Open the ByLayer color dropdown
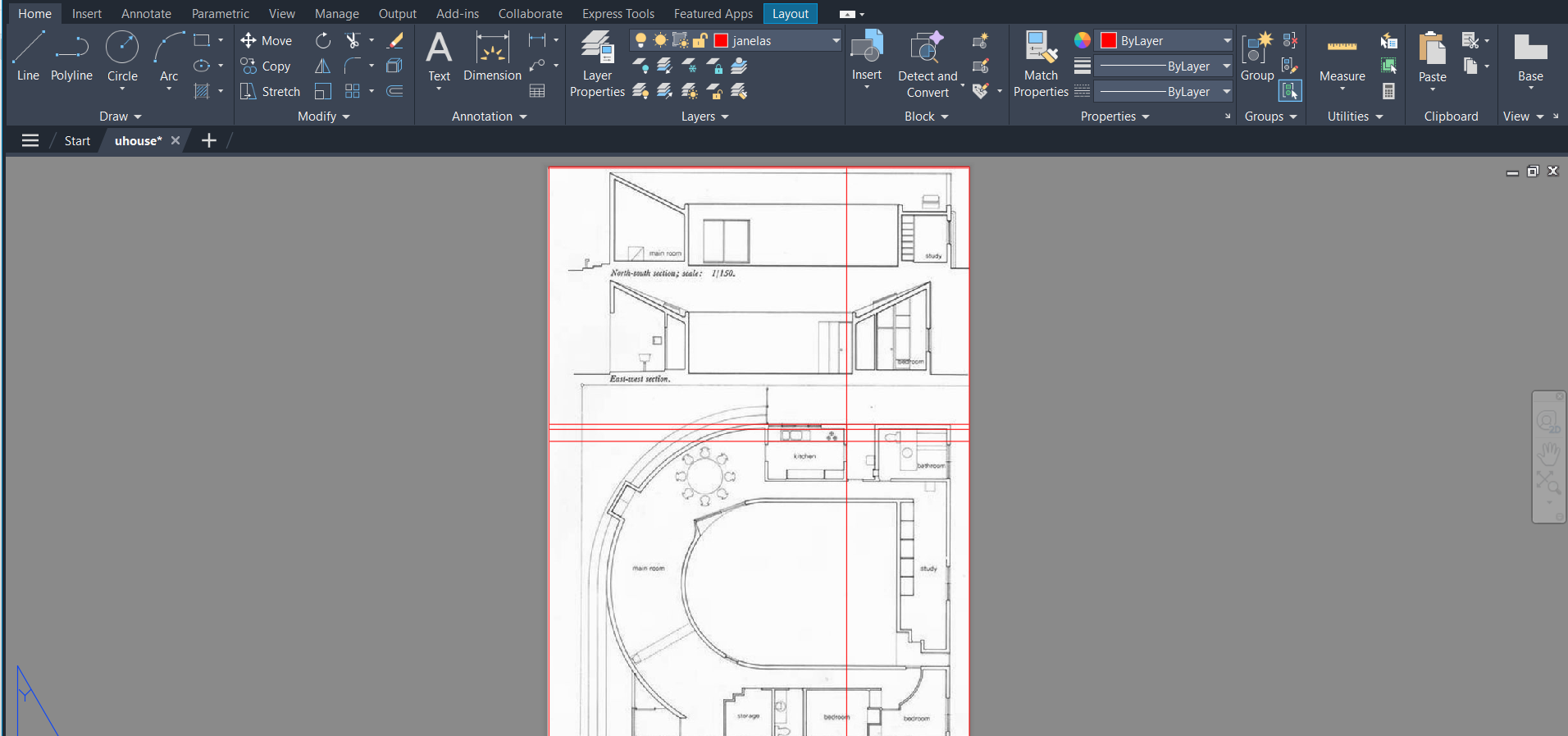This screenshot has width=1568, height=736. coord(1226,40)
